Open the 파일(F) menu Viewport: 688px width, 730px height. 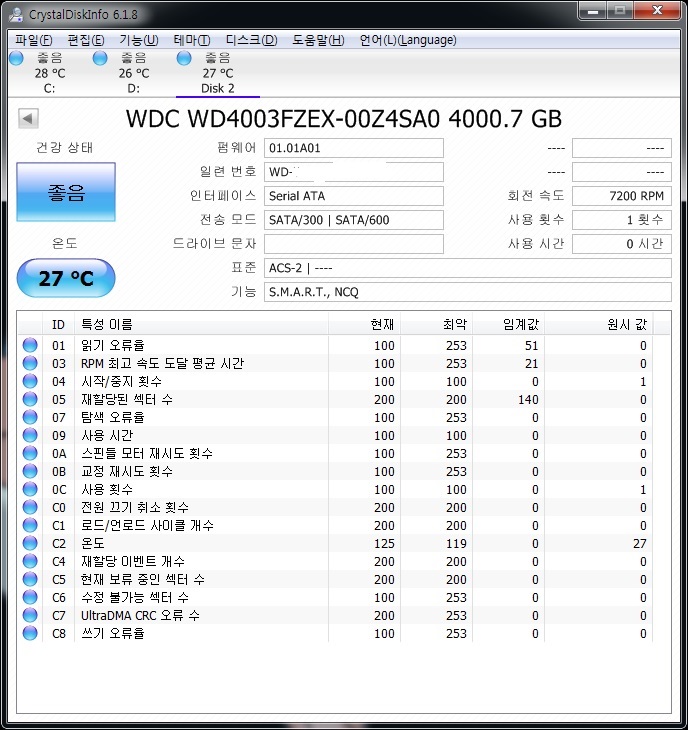point(34,40)
